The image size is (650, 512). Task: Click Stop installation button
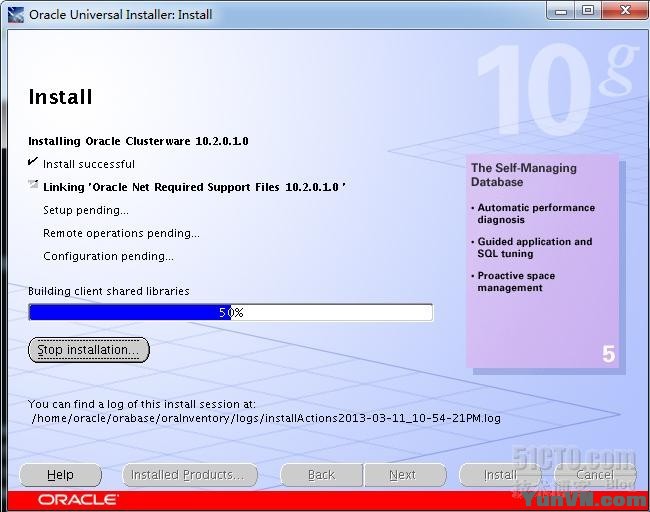[89, 350]
